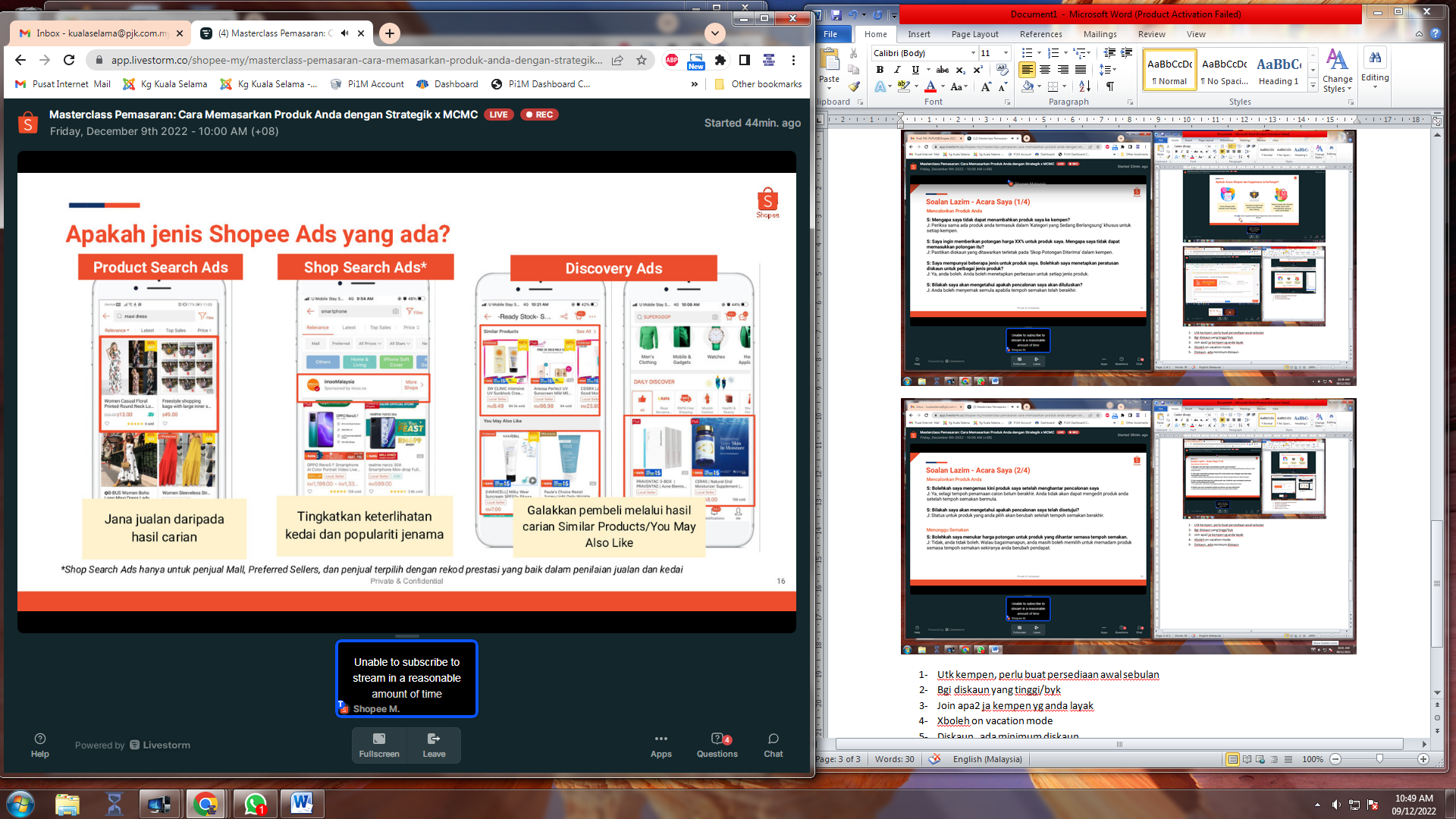Toggle Subscript in Word ribbon
Screen dimensions: 1456x819
pyautogui.click(x=961, y=70)
